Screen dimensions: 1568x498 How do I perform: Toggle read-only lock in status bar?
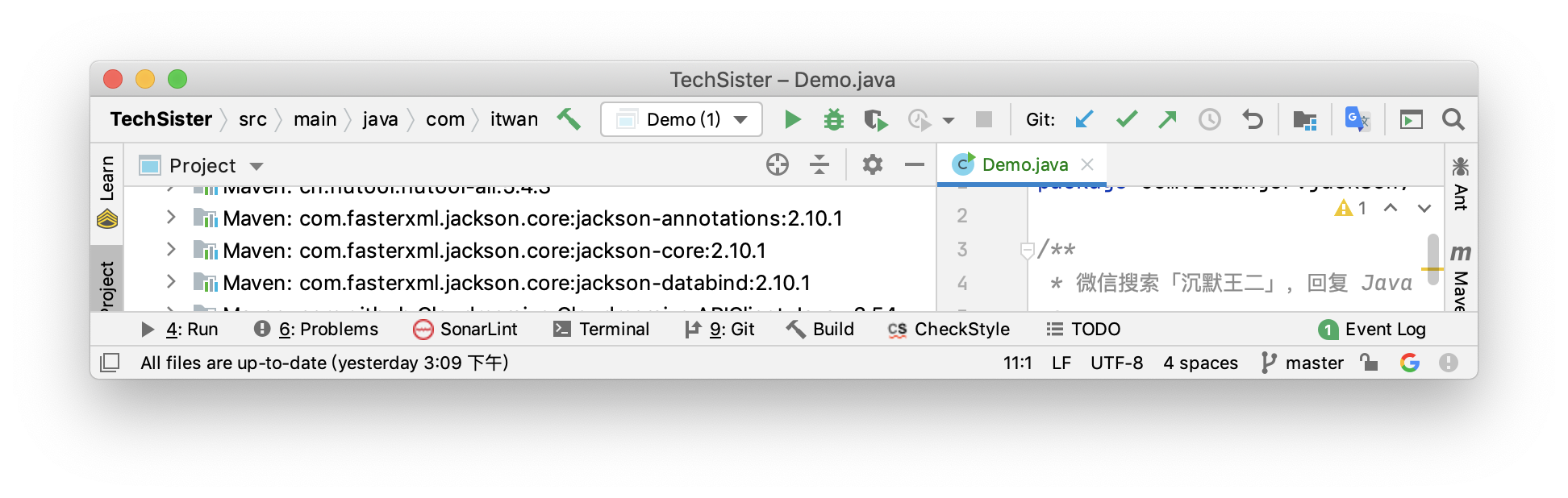[x=1368, y=363]
